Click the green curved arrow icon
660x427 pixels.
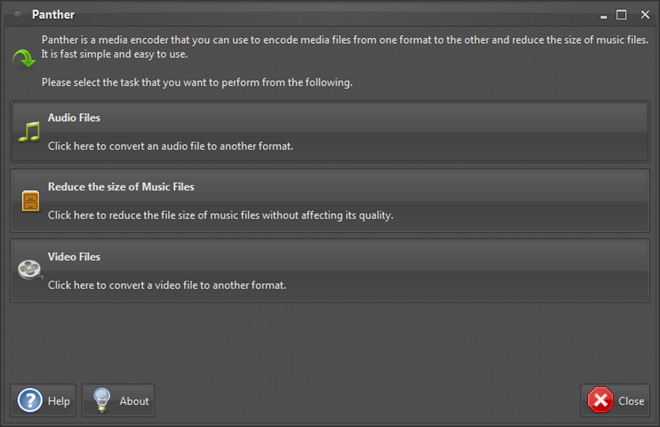(x=24, y=58)
